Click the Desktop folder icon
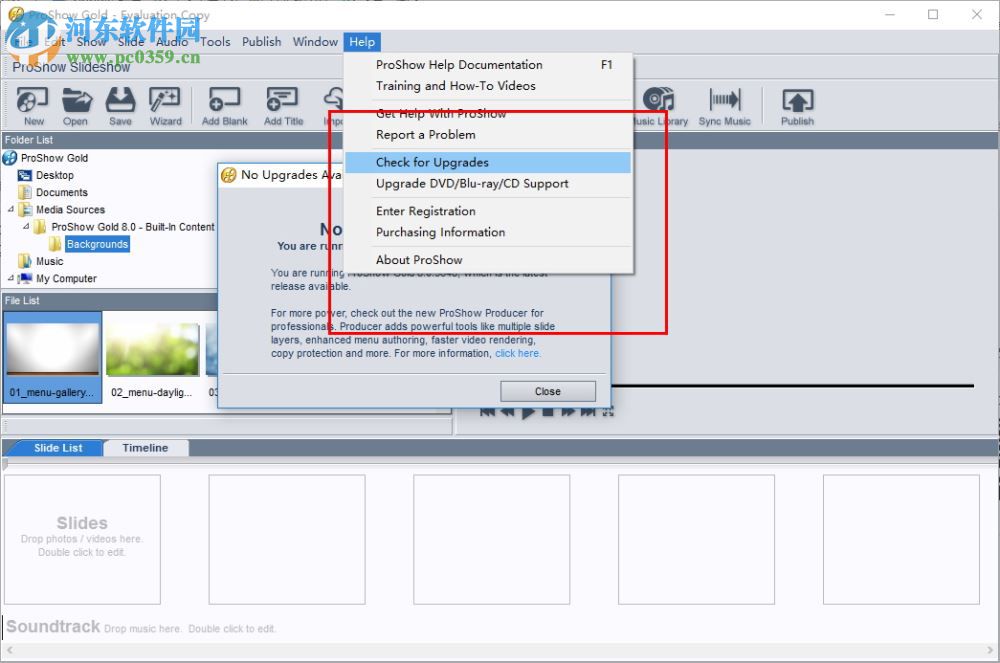Image resolution: width=1000 pixels, height=663 pixels. (25, 175)
